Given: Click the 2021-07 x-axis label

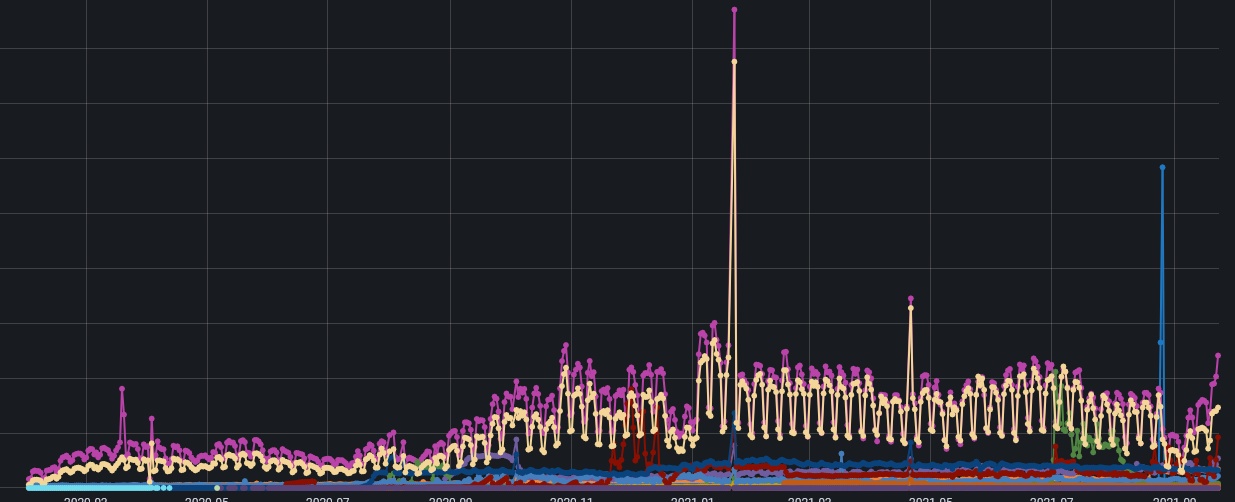Looking at the screenshot, I should click(x=1051, y=499).
